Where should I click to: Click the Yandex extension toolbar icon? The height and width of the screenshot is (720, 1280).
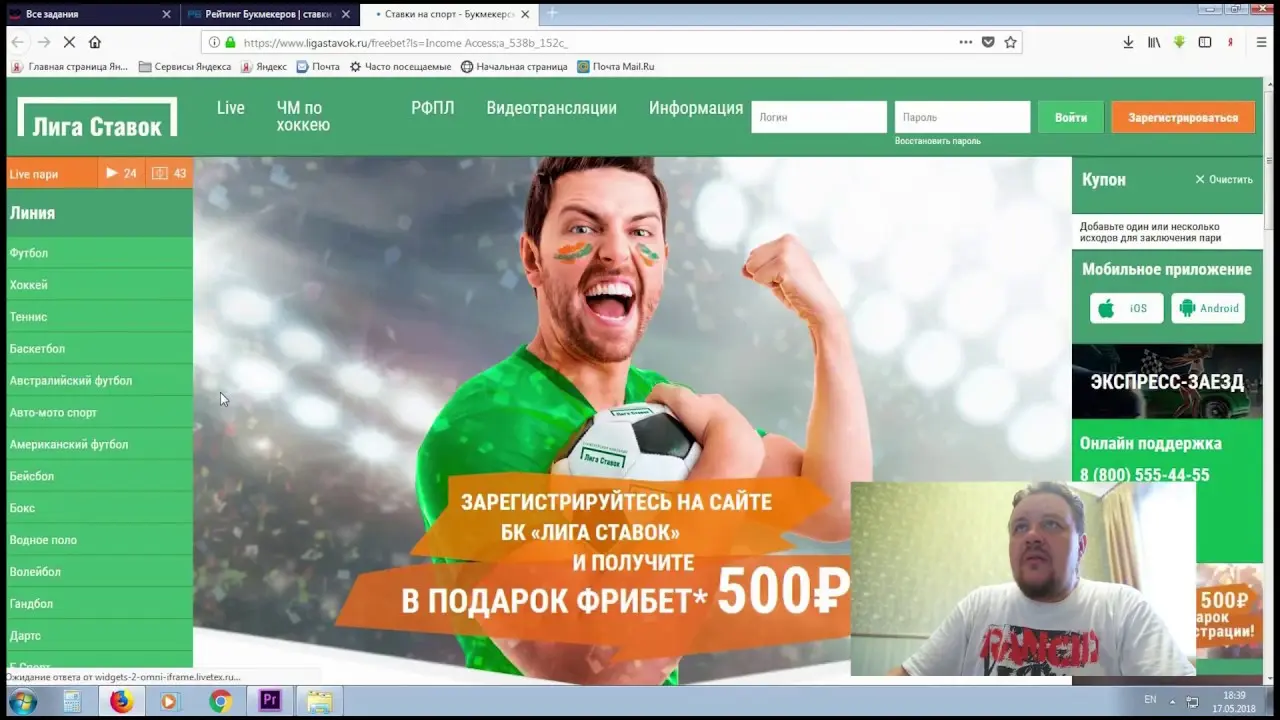(1230, 42)
